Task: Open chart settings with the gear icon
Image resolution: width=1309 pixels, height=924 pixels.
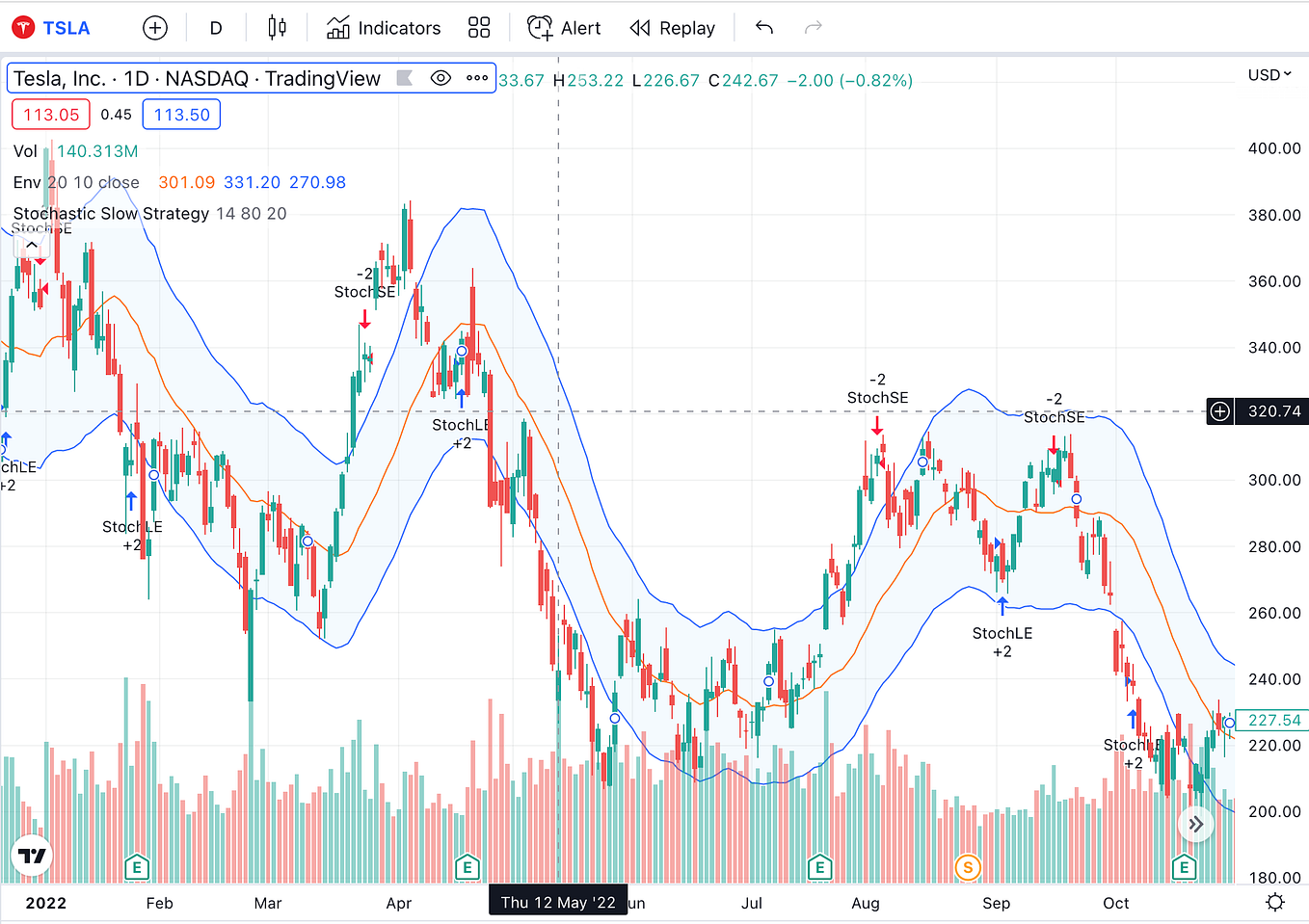Action: (x=1274, y=902)
